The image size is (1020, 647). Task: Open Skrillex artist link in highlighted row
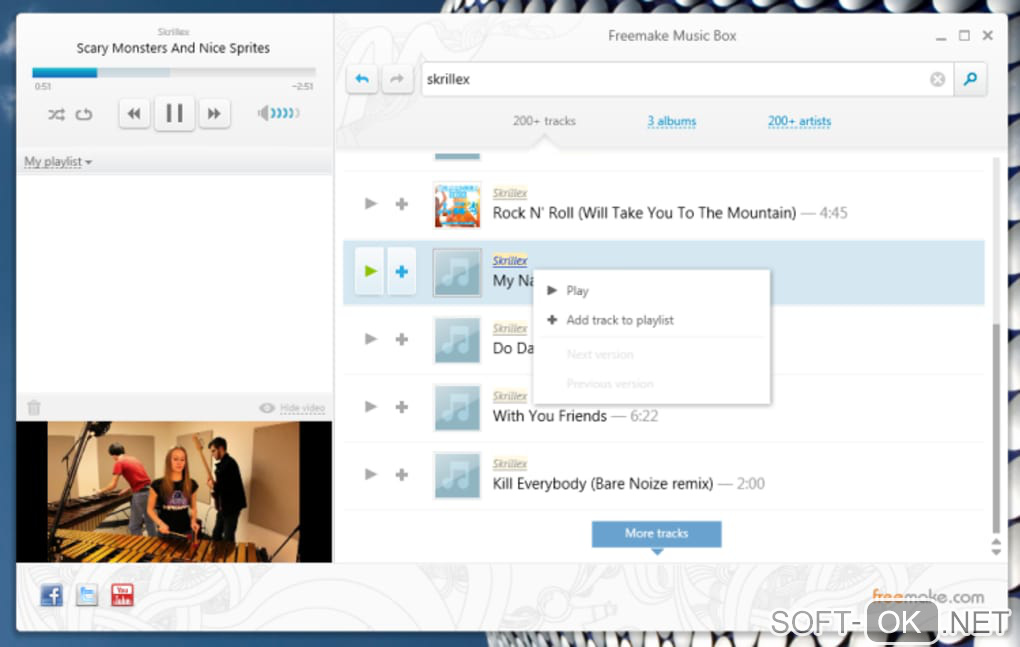point(510,261)
